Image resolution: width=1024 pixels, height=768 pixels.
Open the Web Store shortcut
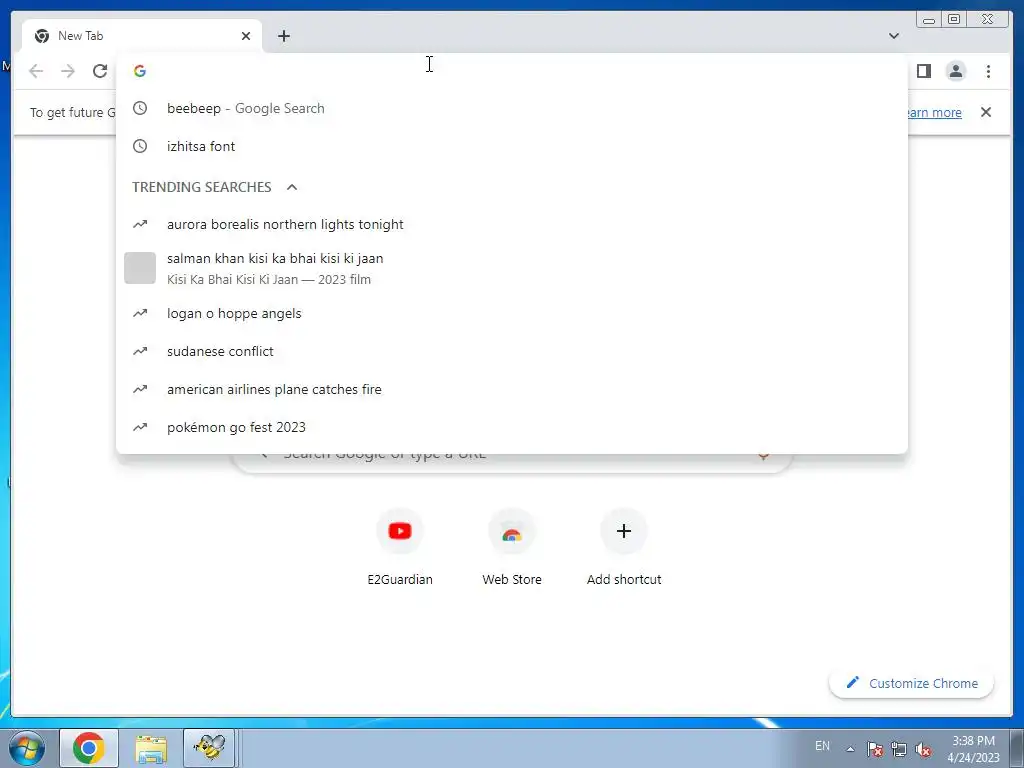pyautogui.click(x=512, y=547)
